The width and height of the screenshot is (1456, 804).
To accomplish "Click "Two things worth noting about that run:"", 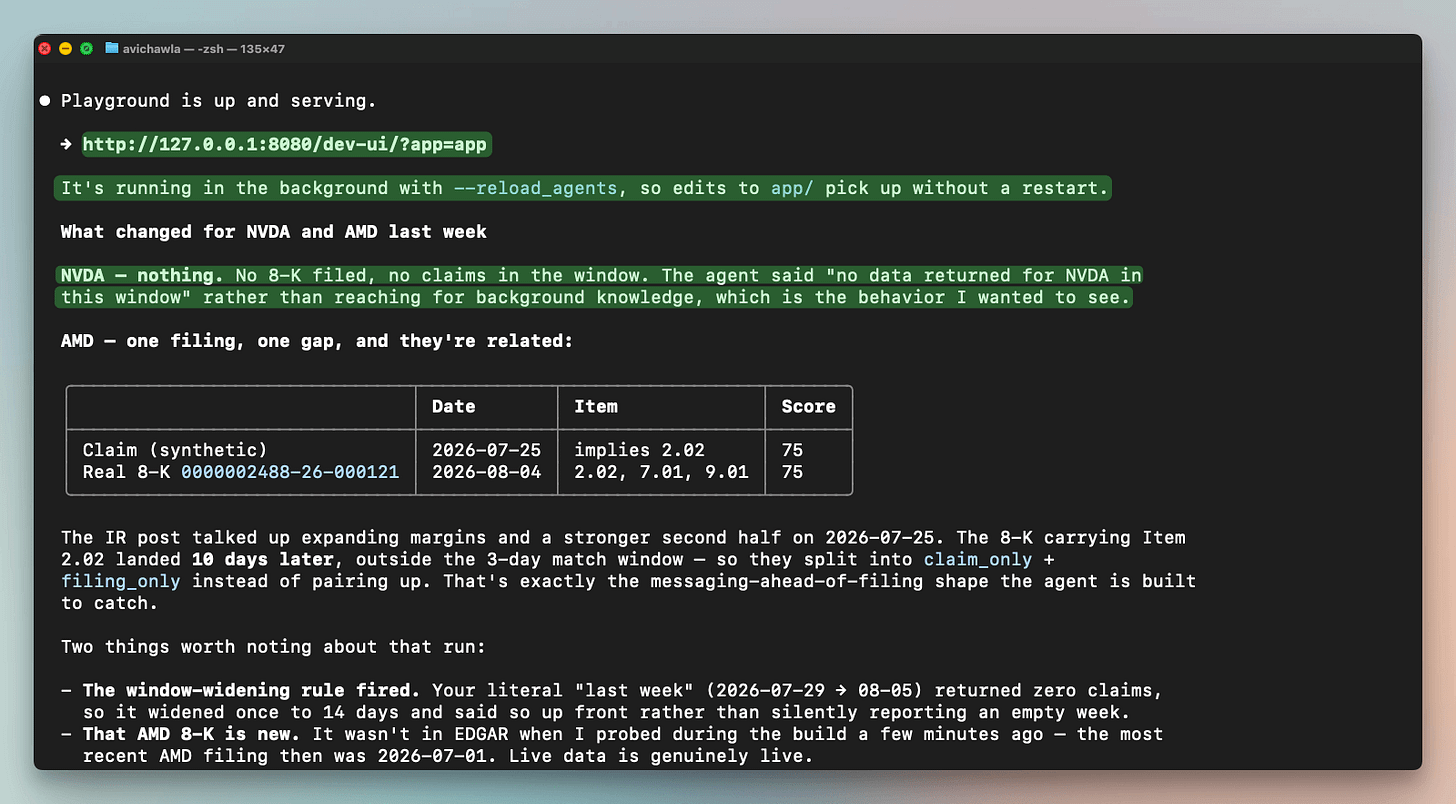I will pyautogui.click(x=273, y=647).
